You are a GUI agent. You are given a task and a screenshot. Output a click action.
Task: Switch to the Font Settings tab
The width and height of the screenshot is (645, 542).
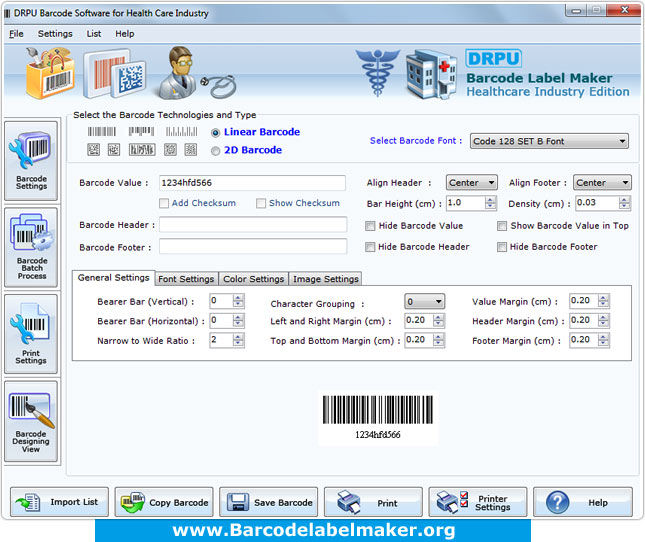186,279
